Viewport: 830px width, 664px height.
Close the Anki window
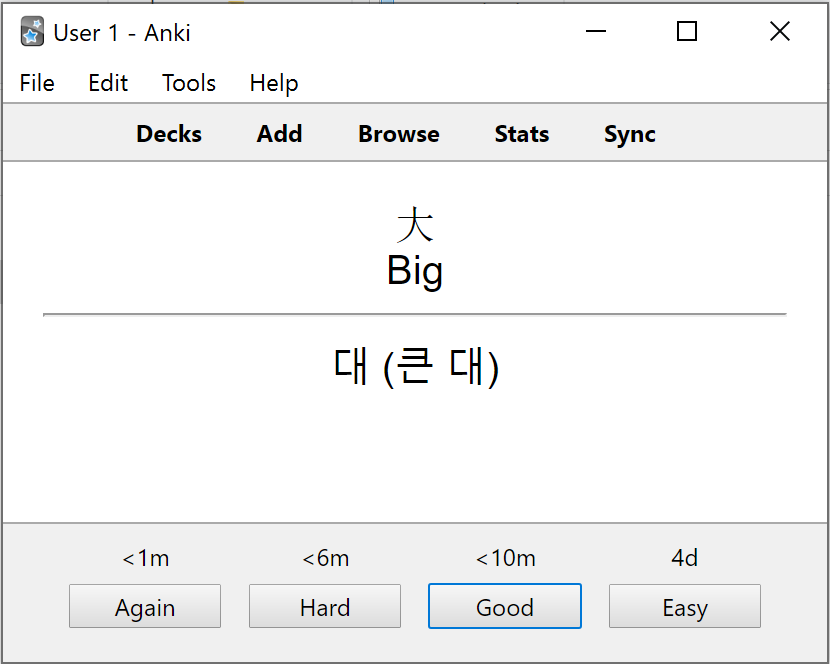pos(780,31)
